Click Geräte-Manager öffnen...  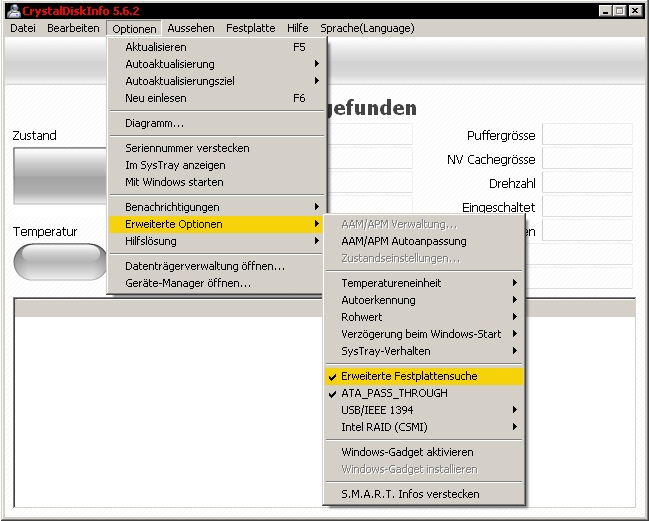[x=216, y=283]
